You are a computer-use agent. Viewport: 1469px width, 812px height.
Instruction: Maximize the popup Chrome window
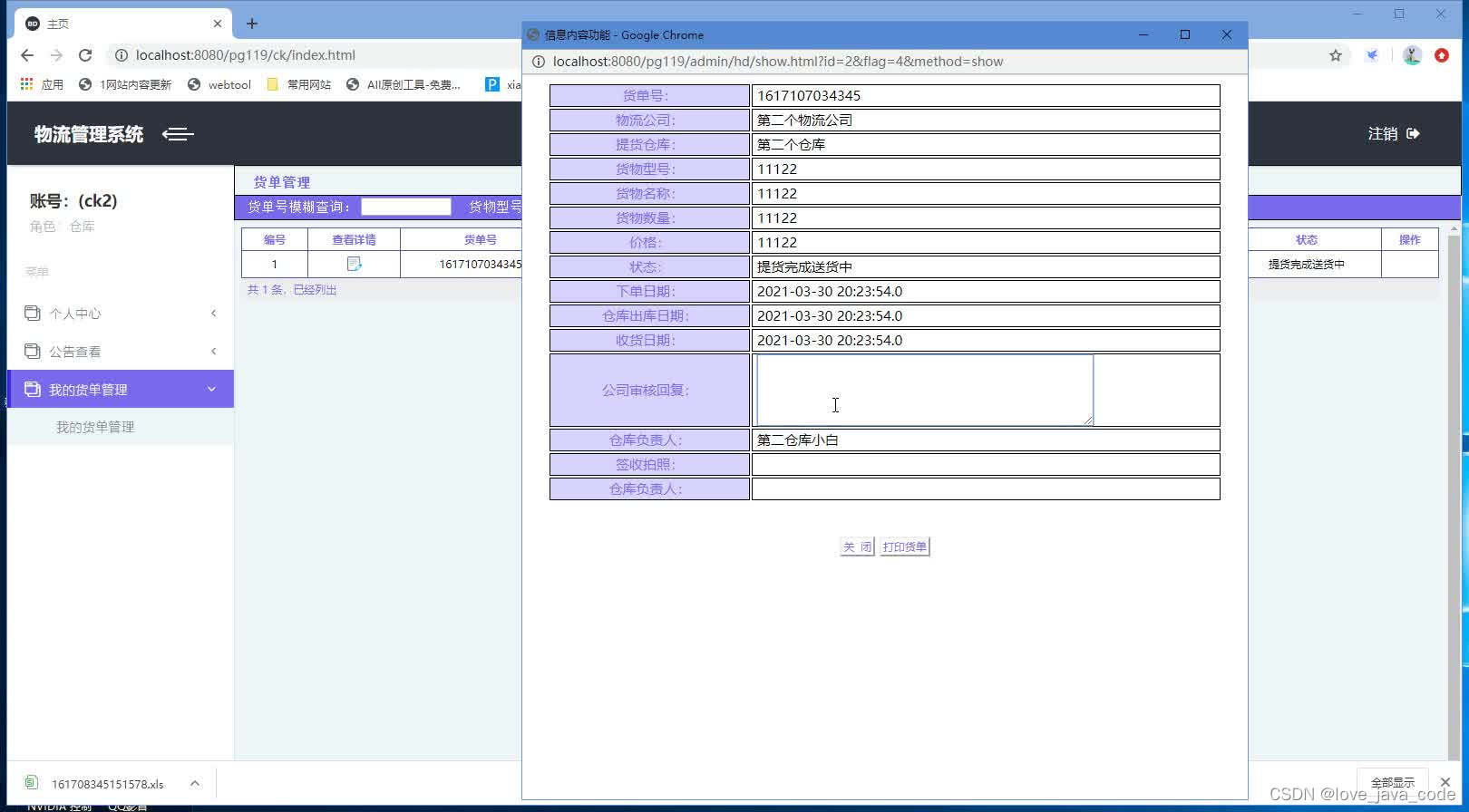tap(1185, 34)
